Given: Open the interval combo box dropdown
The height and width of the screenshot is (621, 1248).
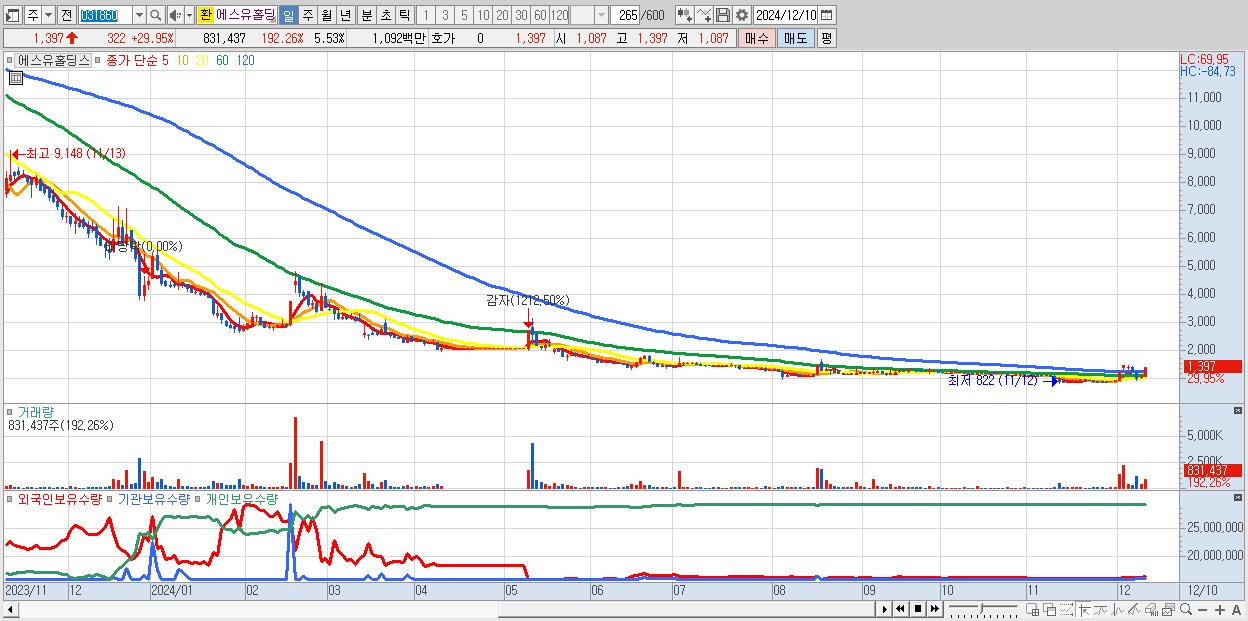Looking at the screenshot, I should pos(601,15).
